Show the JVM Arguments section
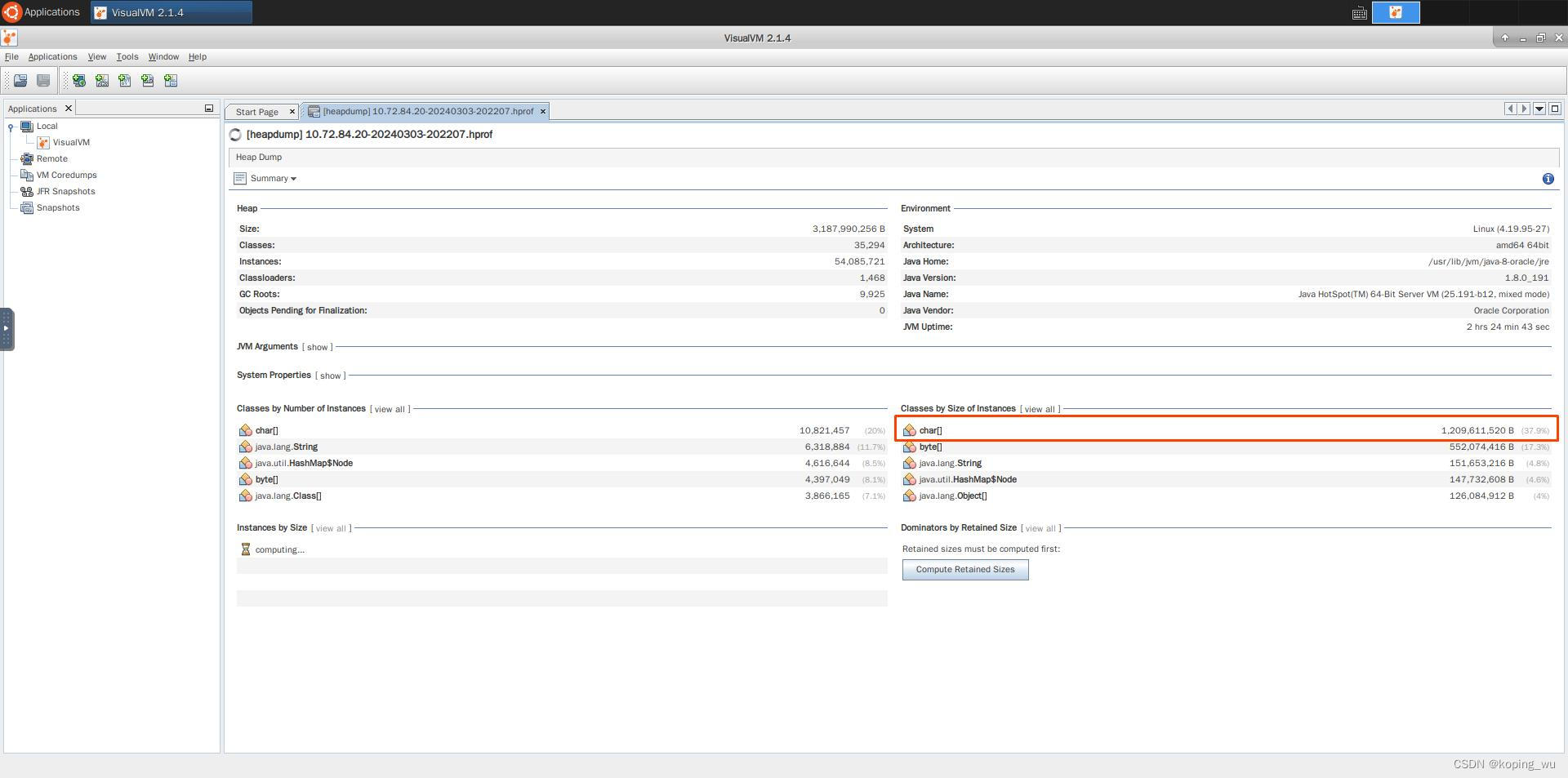Image resolution: width=1568 pixels, height=778 pixels. click(x=318, y=347)
